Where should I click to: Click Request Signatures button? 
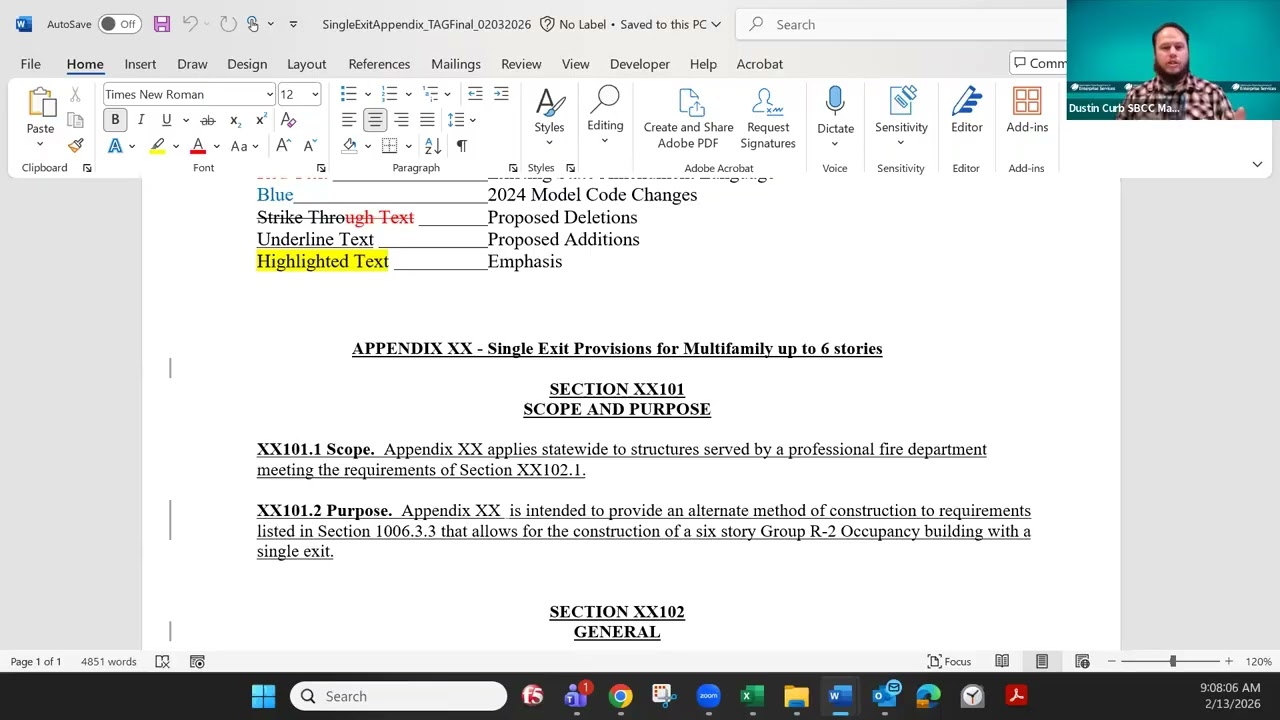point(768,120)
